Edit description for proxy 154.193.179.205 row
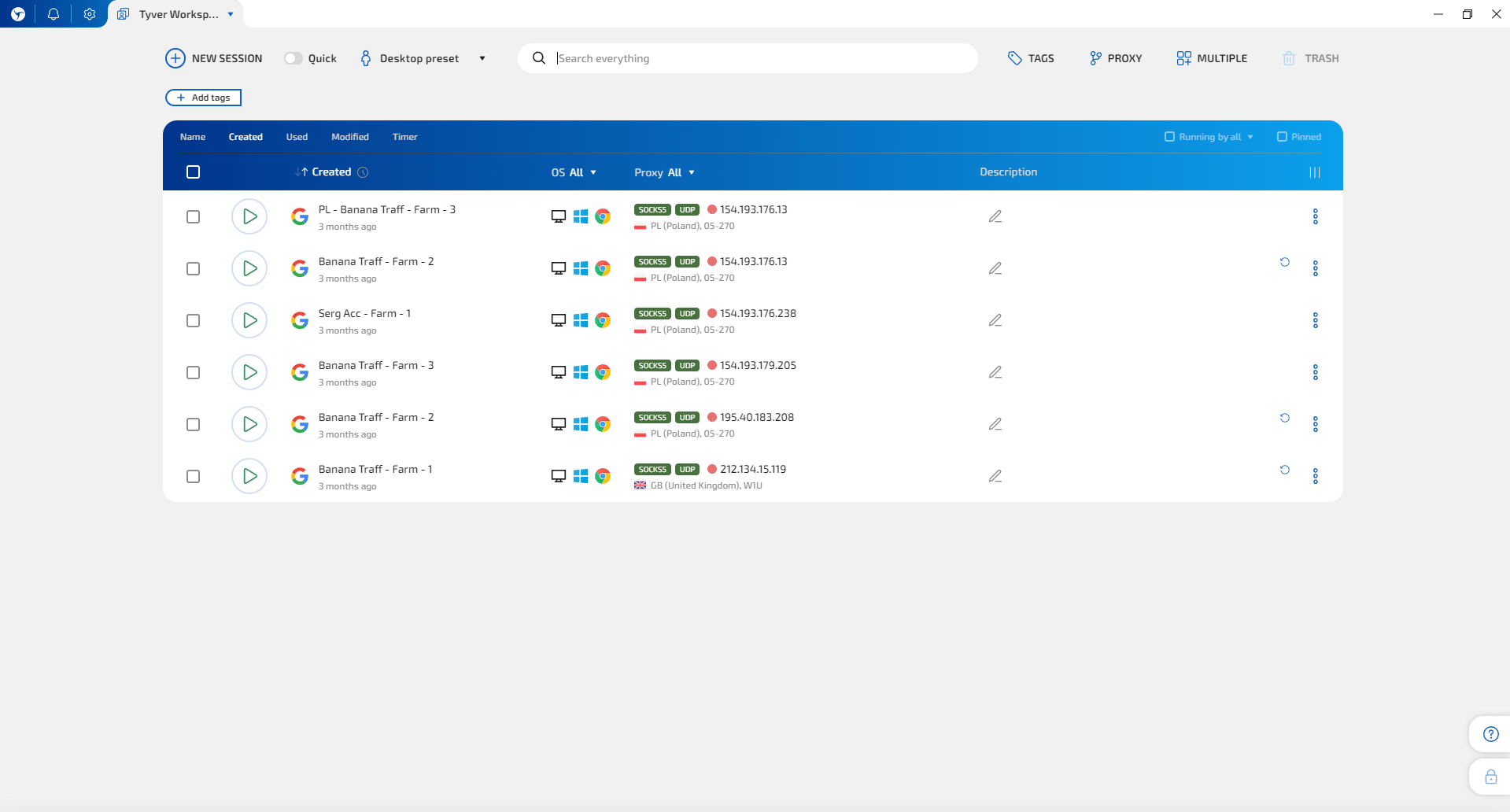This screenshot has height=812, width=1510. pos(995,372)
